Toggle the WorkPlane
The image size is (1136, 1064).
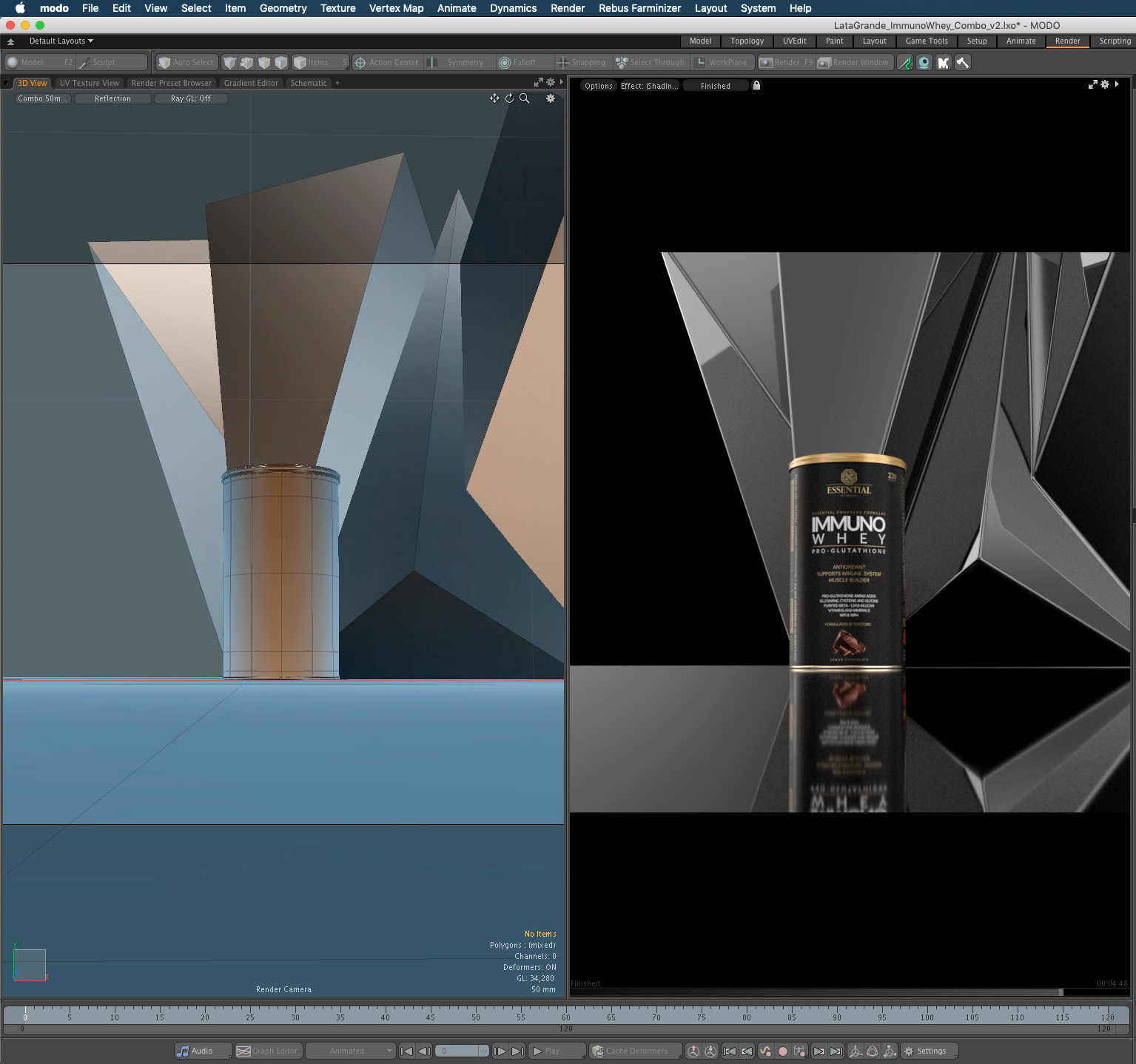click(x=723, y=62)
